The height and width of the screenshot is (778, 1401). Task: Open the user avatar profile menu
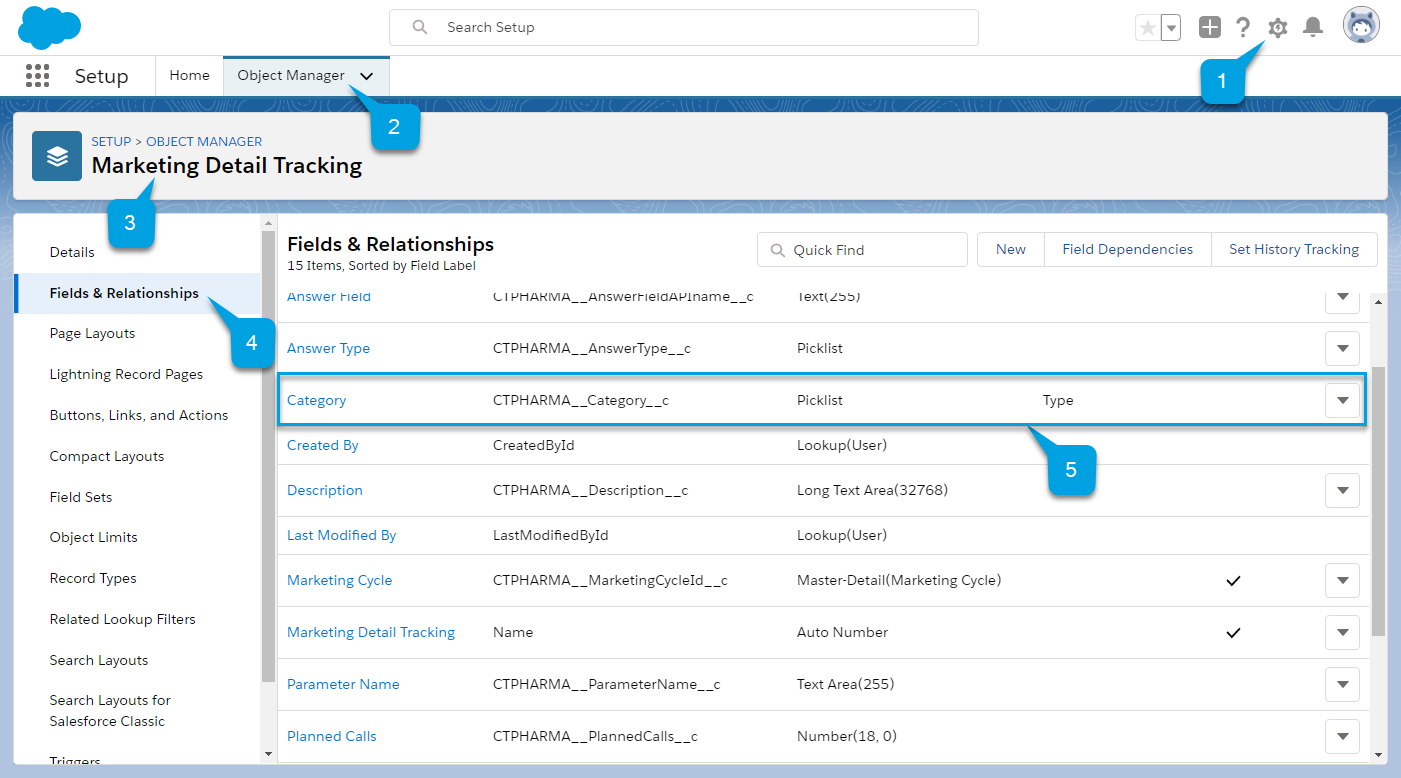click(x=1361, y=27)
